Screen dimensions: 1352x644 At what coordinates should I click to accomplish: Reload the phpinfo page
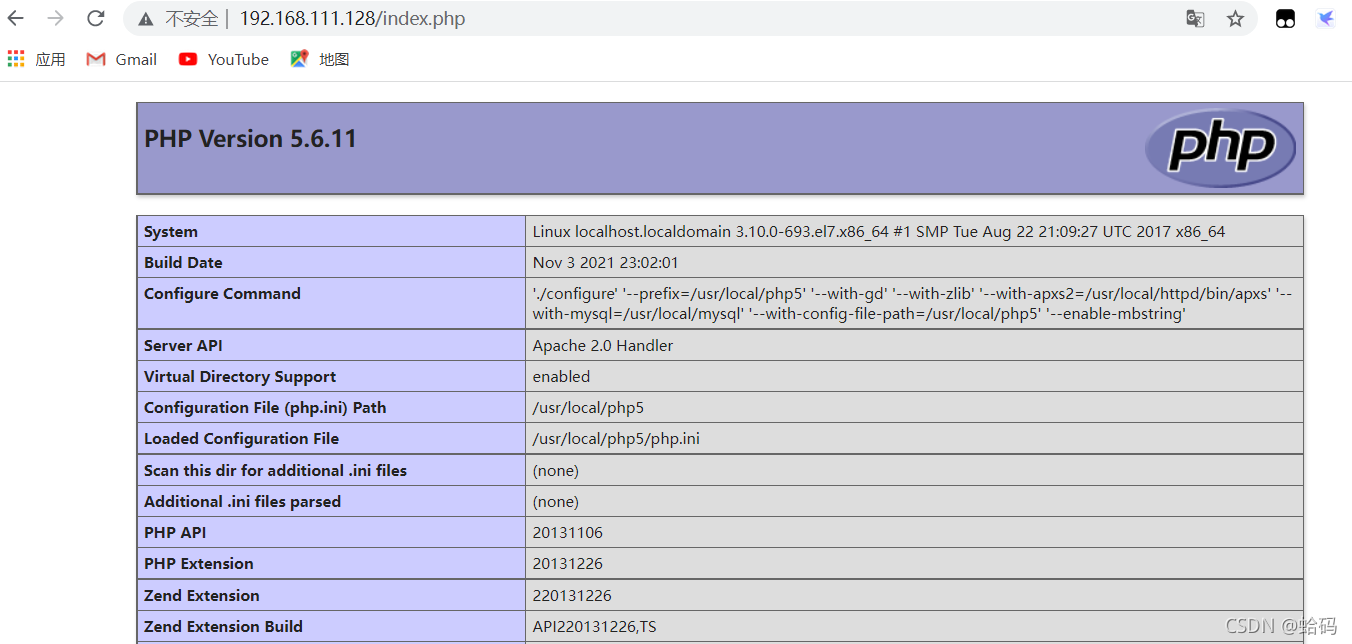pyautogui.click(x=96, y=18)
